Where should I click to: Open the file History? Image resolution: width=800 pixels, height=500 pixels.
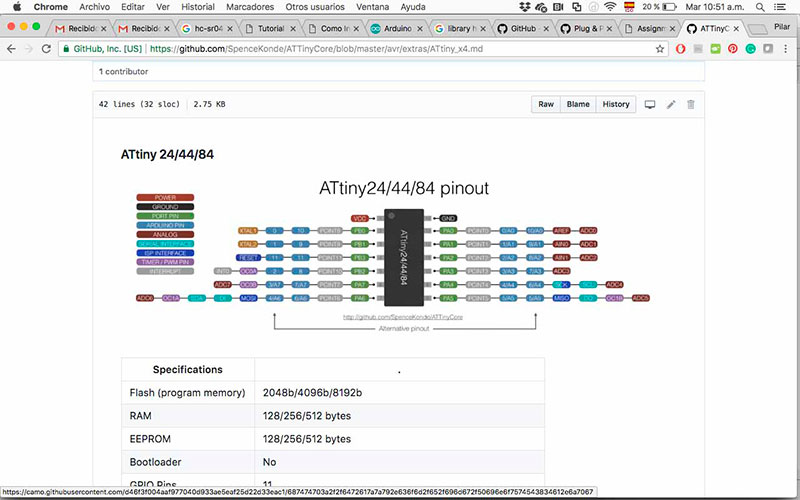tap(616, 104)
